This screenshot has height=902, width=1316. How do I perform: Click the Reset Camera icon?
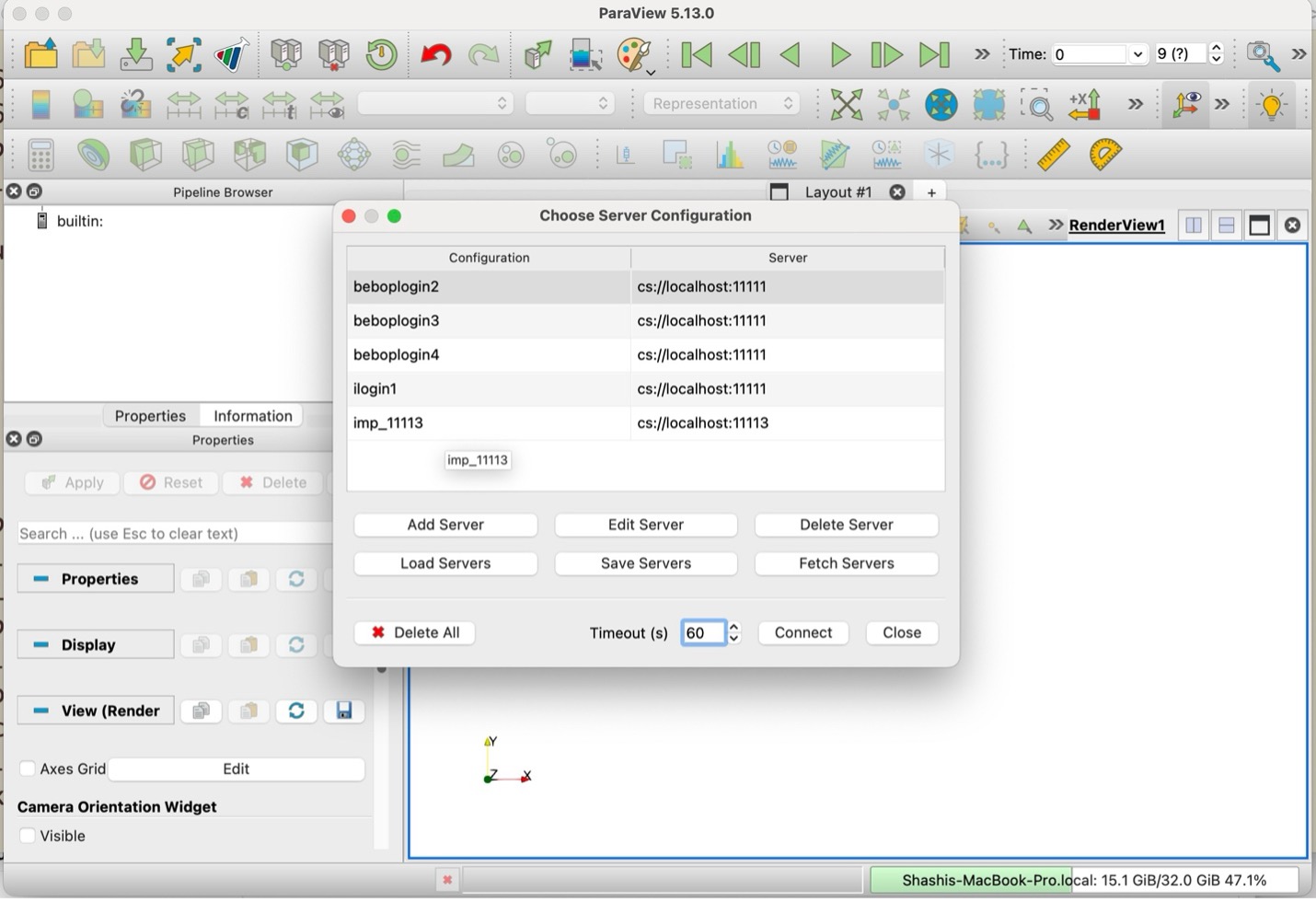pos(846,104)
